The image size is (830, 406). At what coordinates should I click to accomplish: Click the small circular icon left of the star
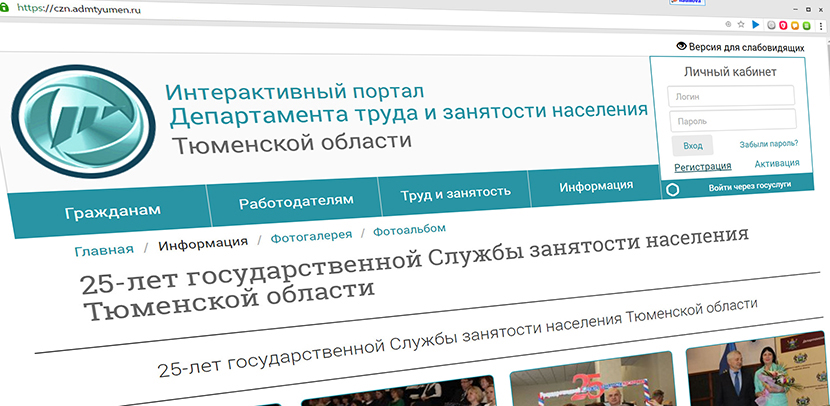[728, 24]
